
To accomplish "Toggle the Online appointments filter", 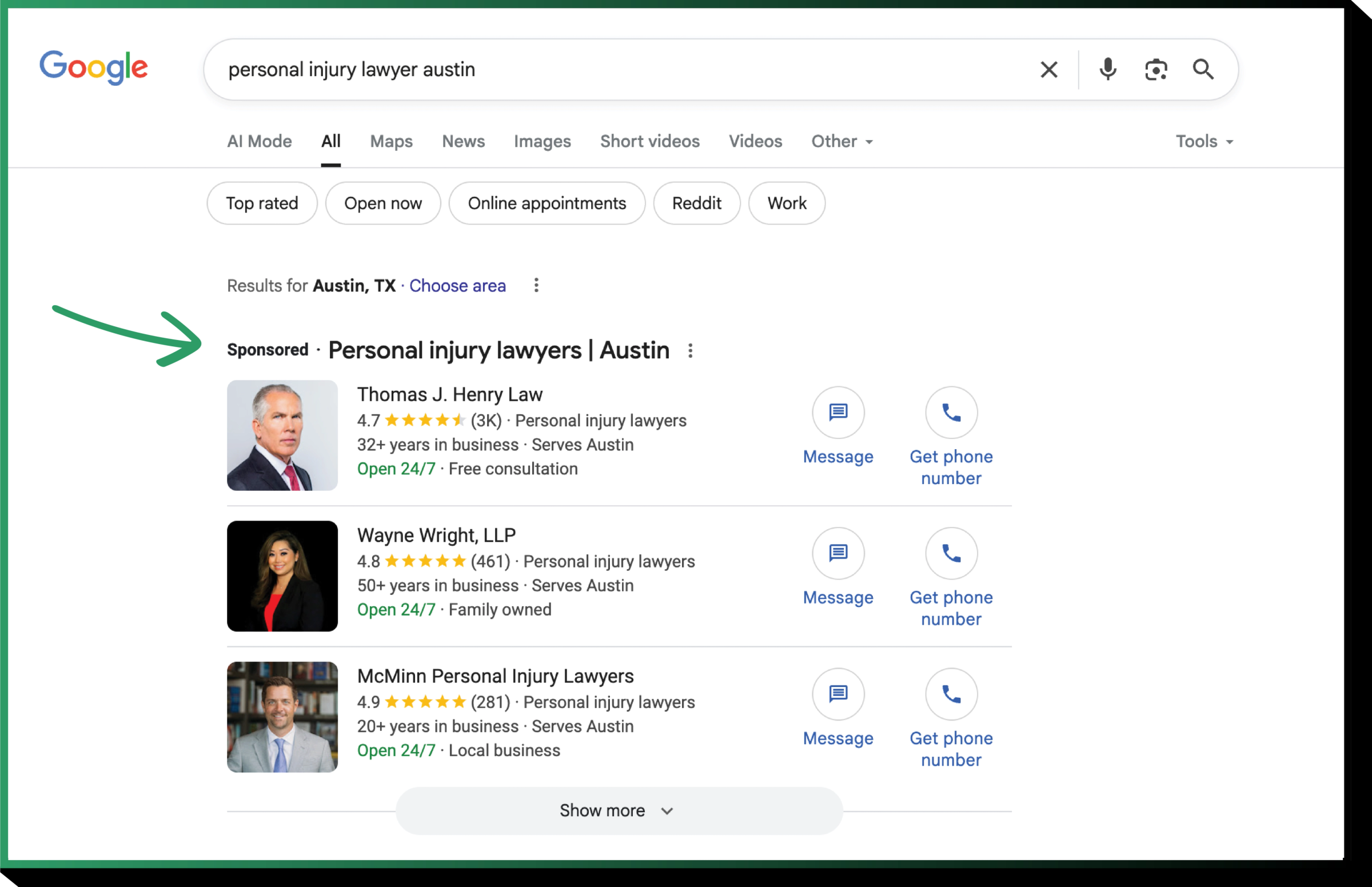I will (547, 203).
